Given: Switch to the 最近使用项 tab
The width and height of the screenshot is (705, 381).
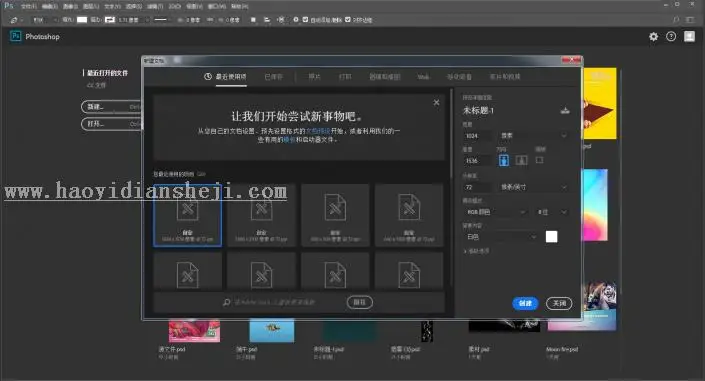Looking at the screenshot, I should [225, 76].
